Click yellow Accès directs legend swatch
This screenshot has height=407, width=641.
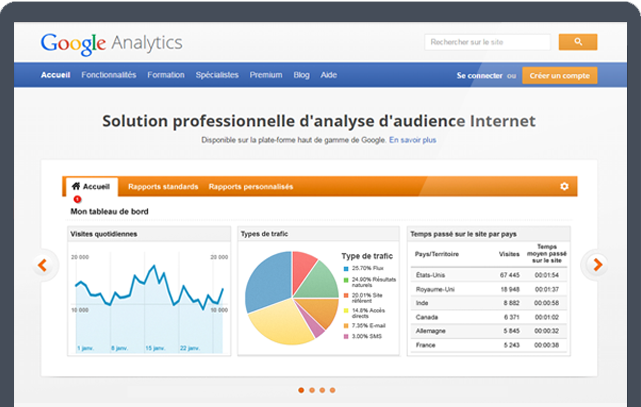346,311
